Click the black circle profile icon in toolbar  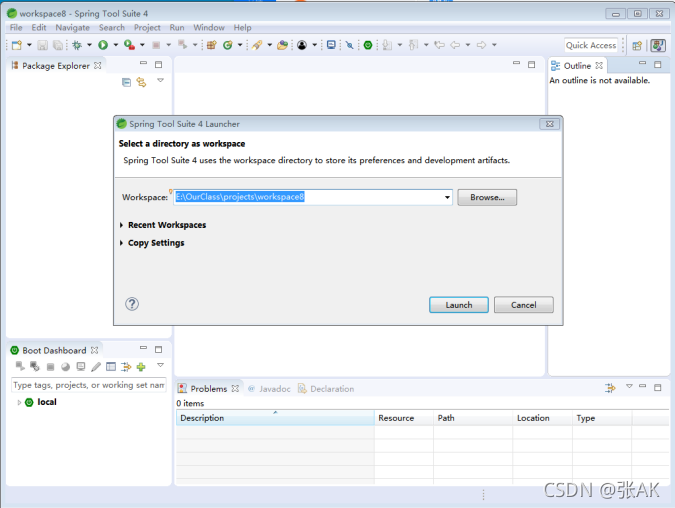click(302, 45)
